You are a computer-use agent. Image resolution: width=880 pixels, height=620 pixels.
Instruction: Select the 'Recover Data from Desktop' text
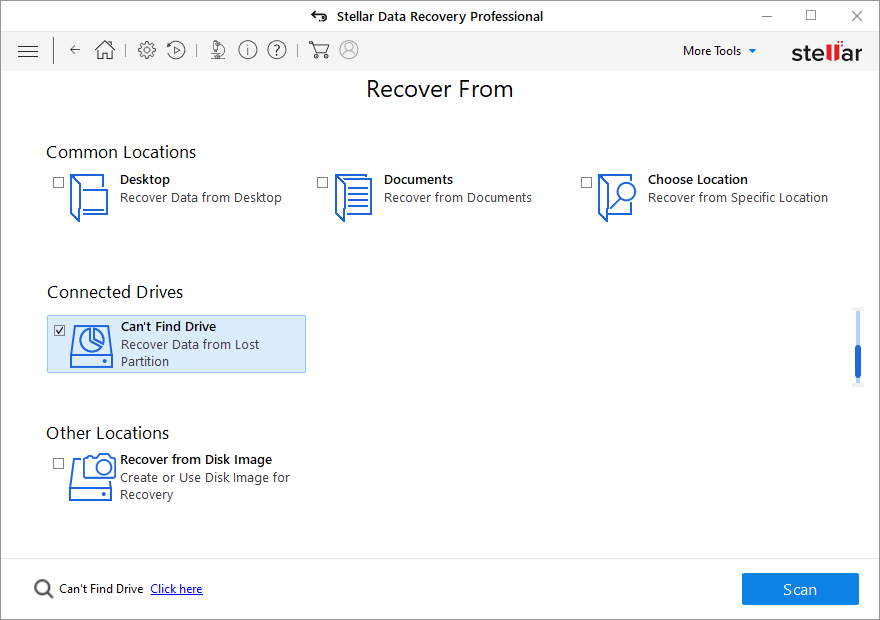(201, 198)
